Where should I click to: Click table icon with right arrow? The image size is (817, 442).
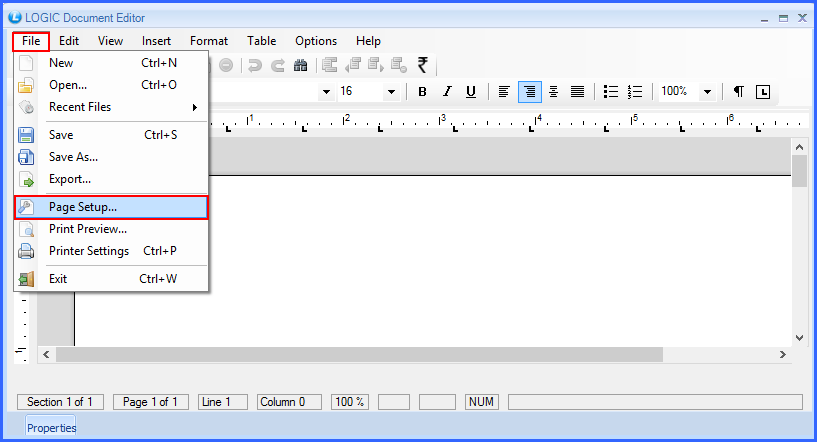point(376,65)
